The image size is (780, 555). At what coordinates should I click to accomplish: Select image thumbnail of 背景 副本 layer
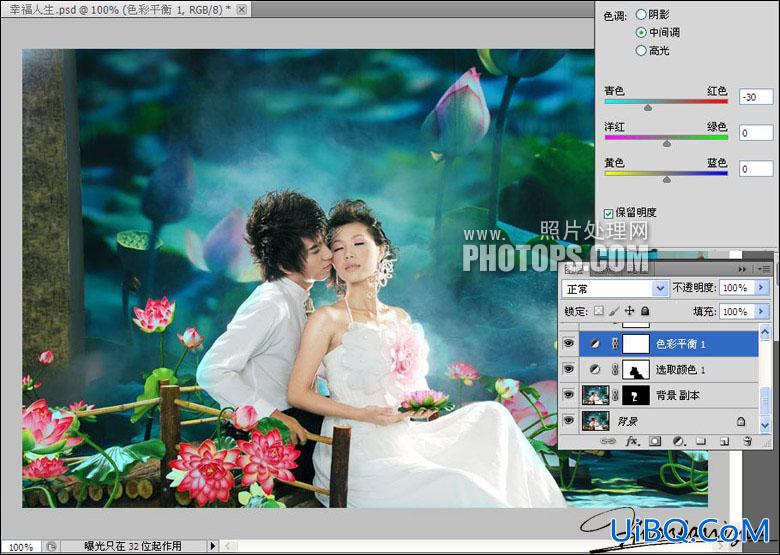[x=595, y=395]
